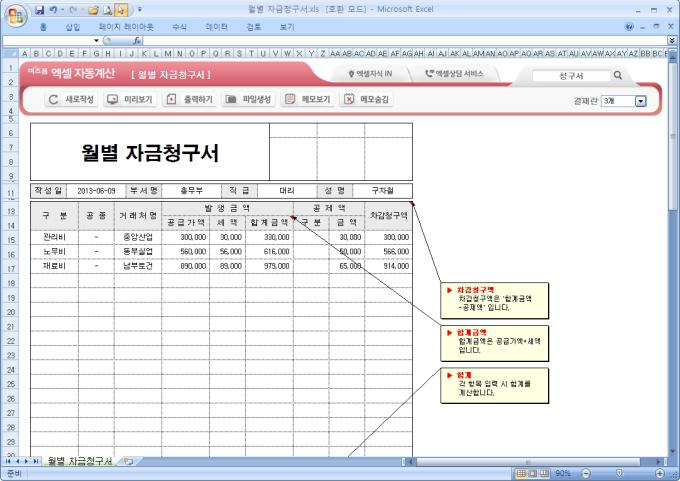This screenshot has height=481, width=680.
Task: Select the 노무비 cell
Action: (55, 252)
